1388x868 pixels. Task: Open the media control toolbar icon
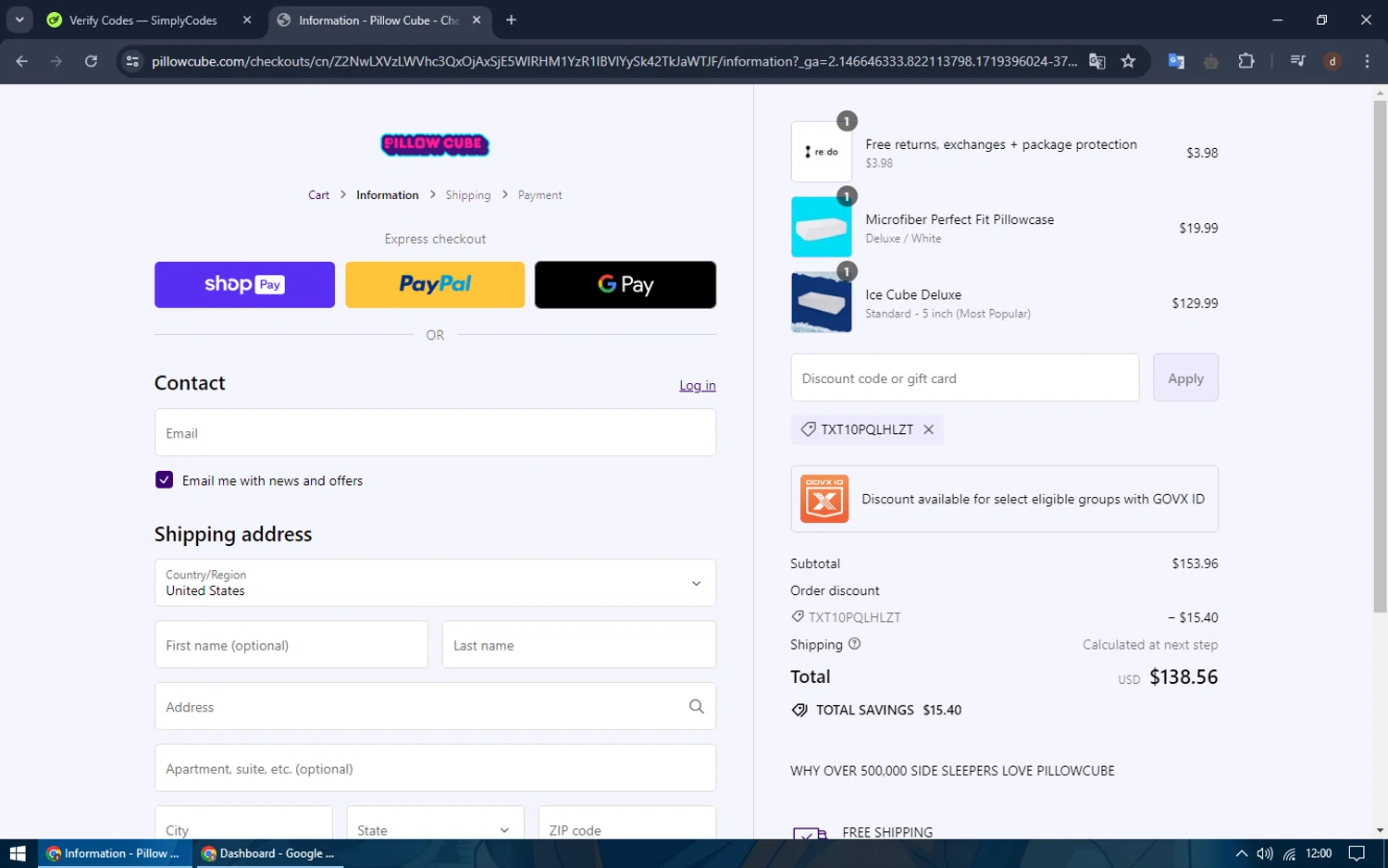[x=1297, y=61]
